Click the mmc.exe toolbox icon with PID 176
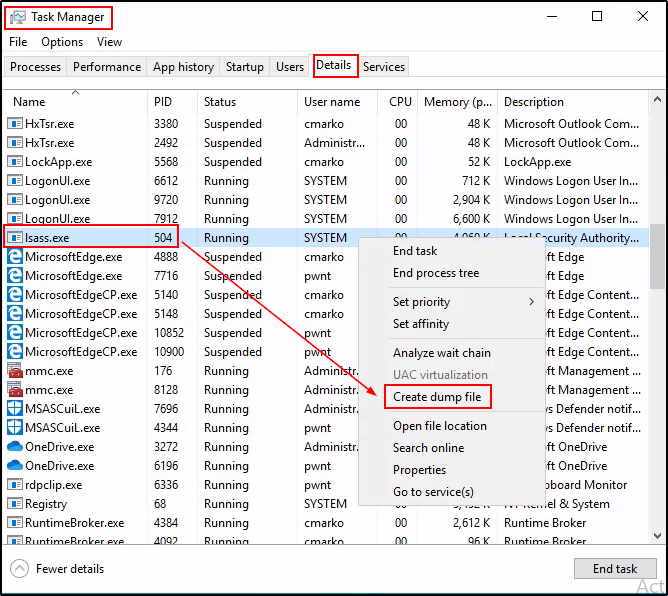The image size is (668, 596). [x=15, y=371]
